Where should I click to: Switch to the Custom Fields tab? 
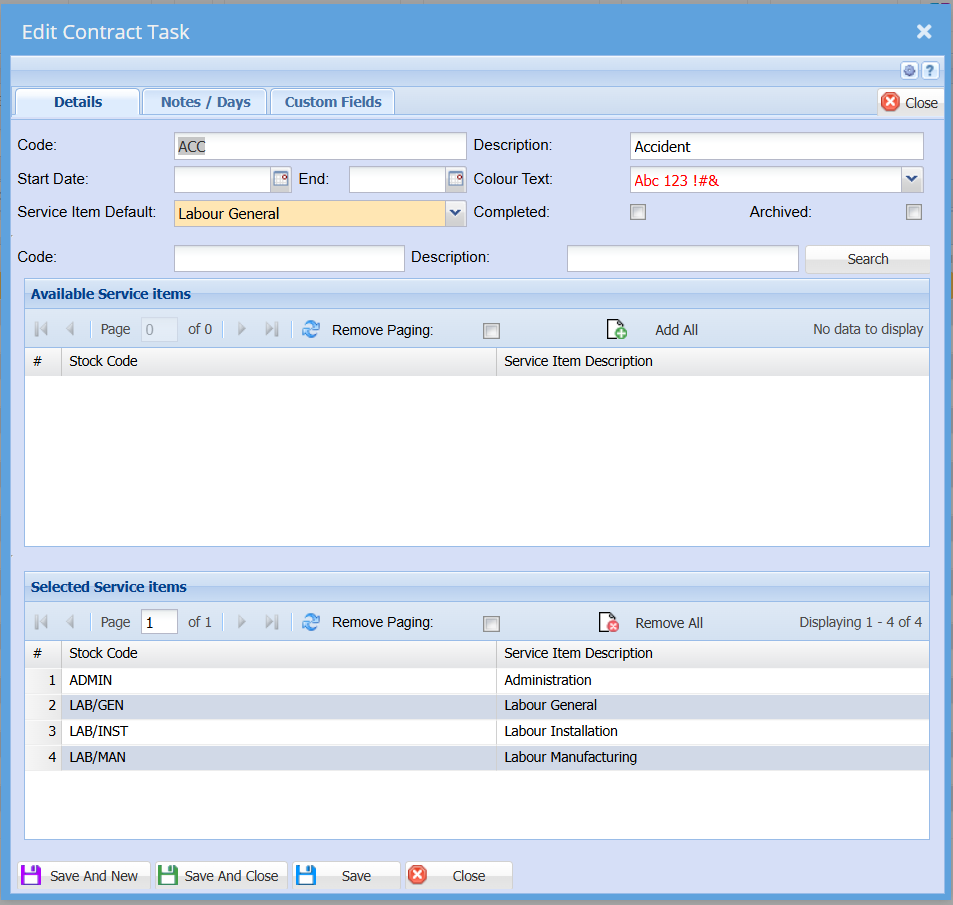coord(333,102)
